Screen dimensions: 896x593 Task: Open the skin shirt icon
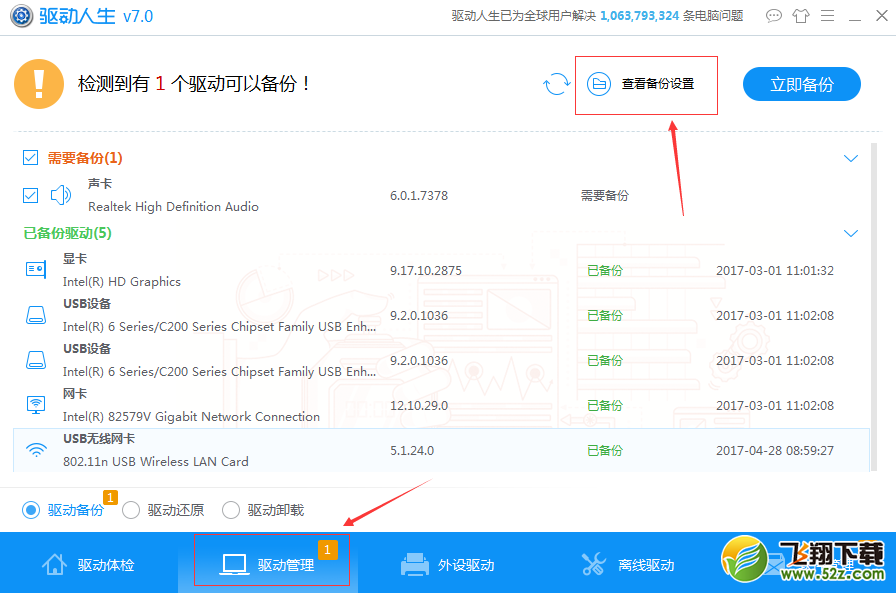coord(801,16)
